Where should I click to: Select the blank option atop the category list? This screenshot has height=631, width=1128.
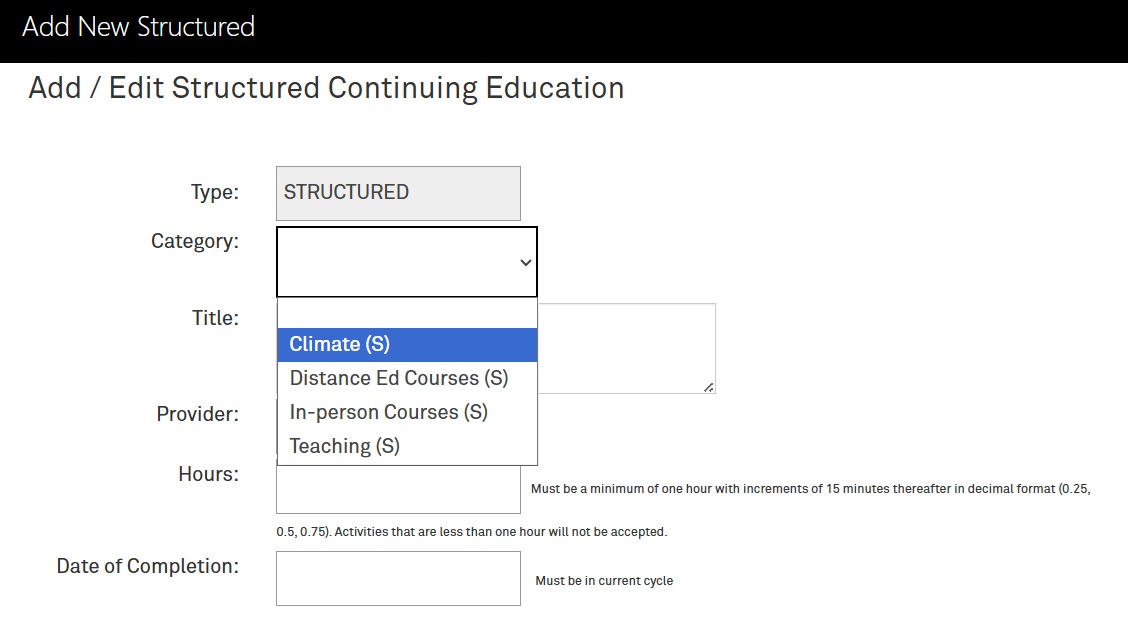click(407, 313)
